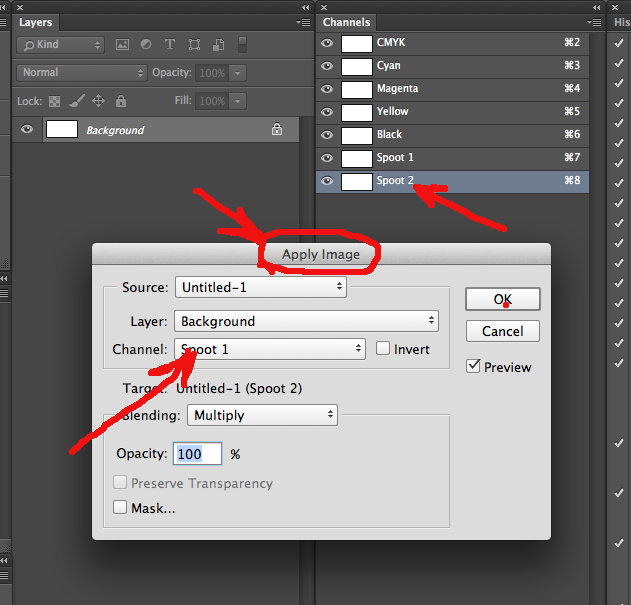Select the Black channel name
Viewport: 631px width, 605px height.
(389, 134)
